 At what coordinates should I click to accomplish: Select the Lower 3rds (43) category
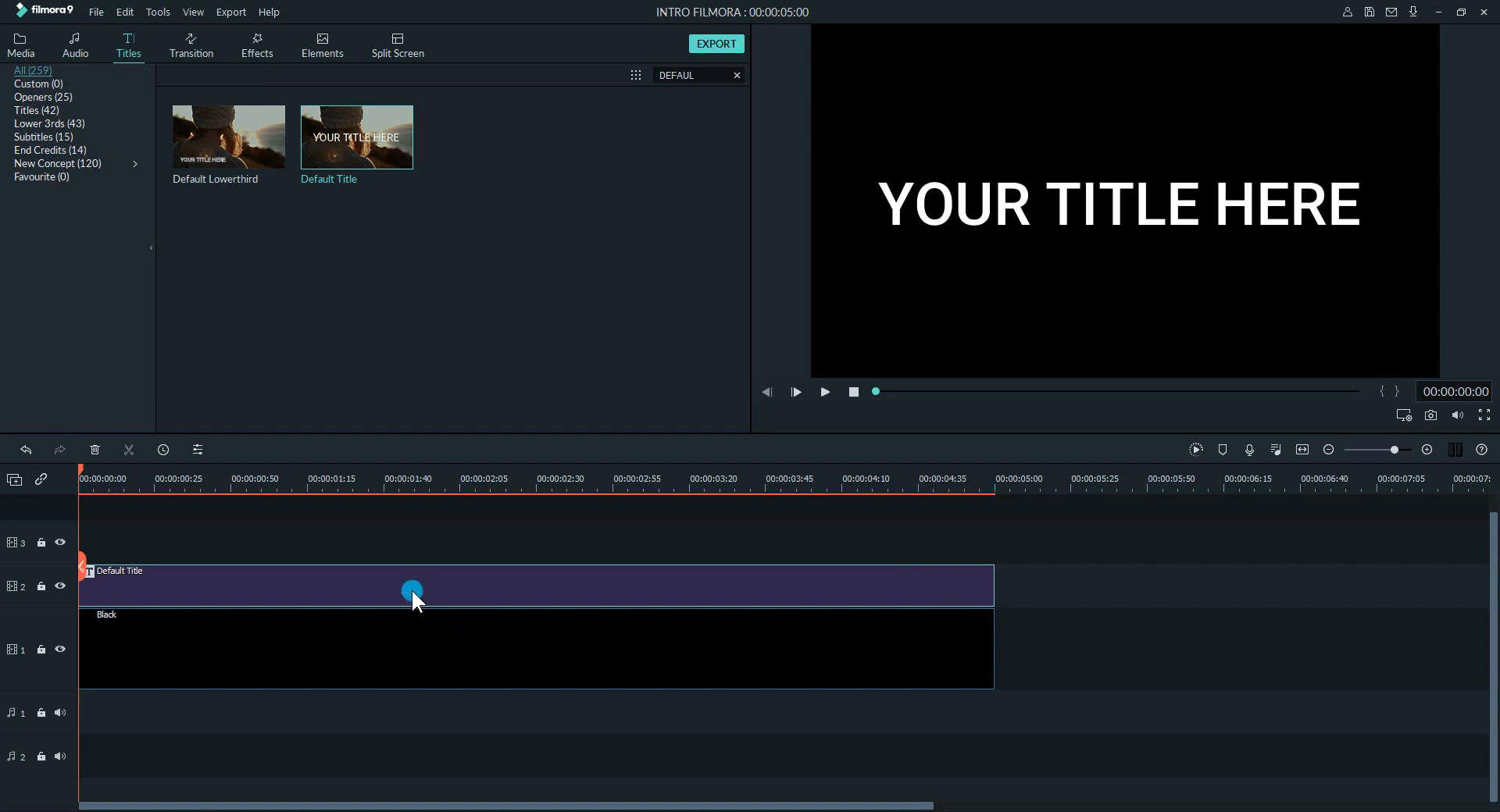[49, 123]
